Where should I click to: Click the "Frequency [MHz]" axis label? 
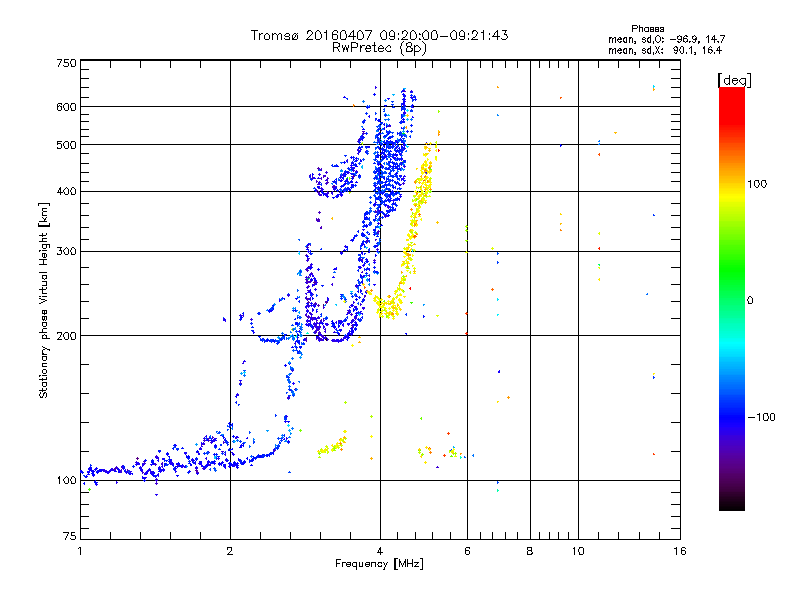pos(379,564)
